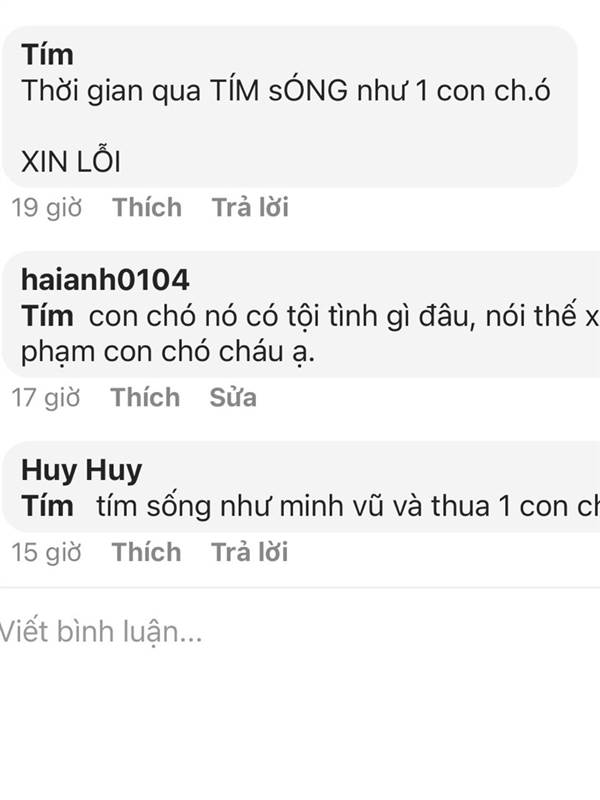Image resolution: width=600 pixels, height=800 pixels.
Task: Like Tím's comment posted 19 giờ ago
Action: pos(147,208)
